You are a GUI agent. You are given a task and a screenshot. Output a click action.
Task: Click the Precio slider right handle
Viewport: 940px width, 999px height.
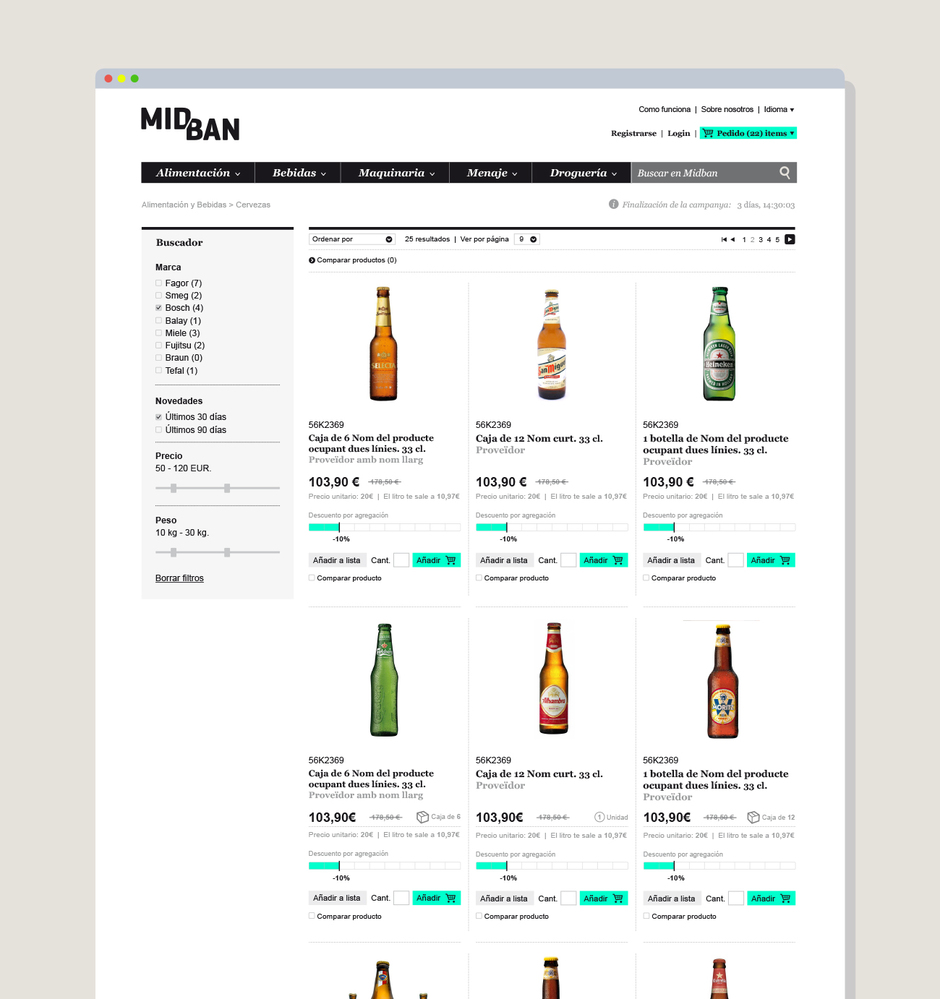pos(227,488)
